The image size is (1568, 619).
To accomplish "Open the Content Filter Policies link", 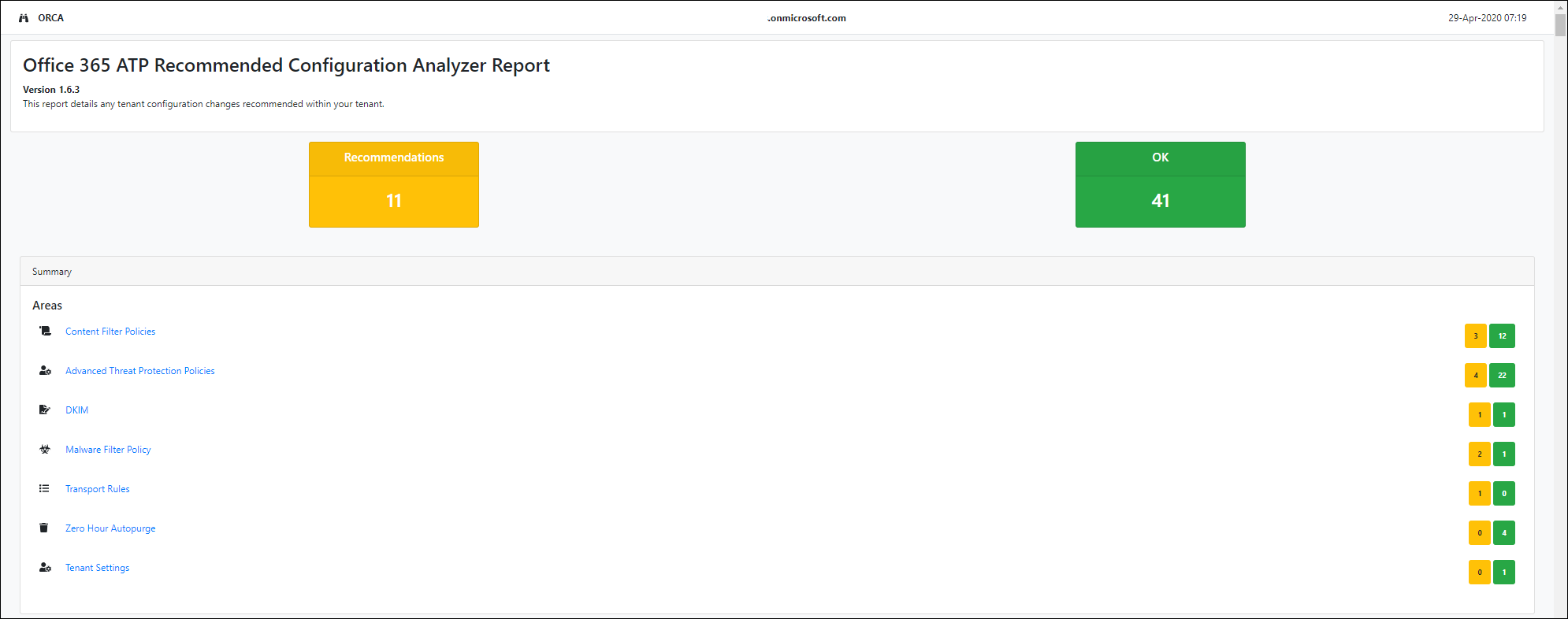I will coord(110,332).
